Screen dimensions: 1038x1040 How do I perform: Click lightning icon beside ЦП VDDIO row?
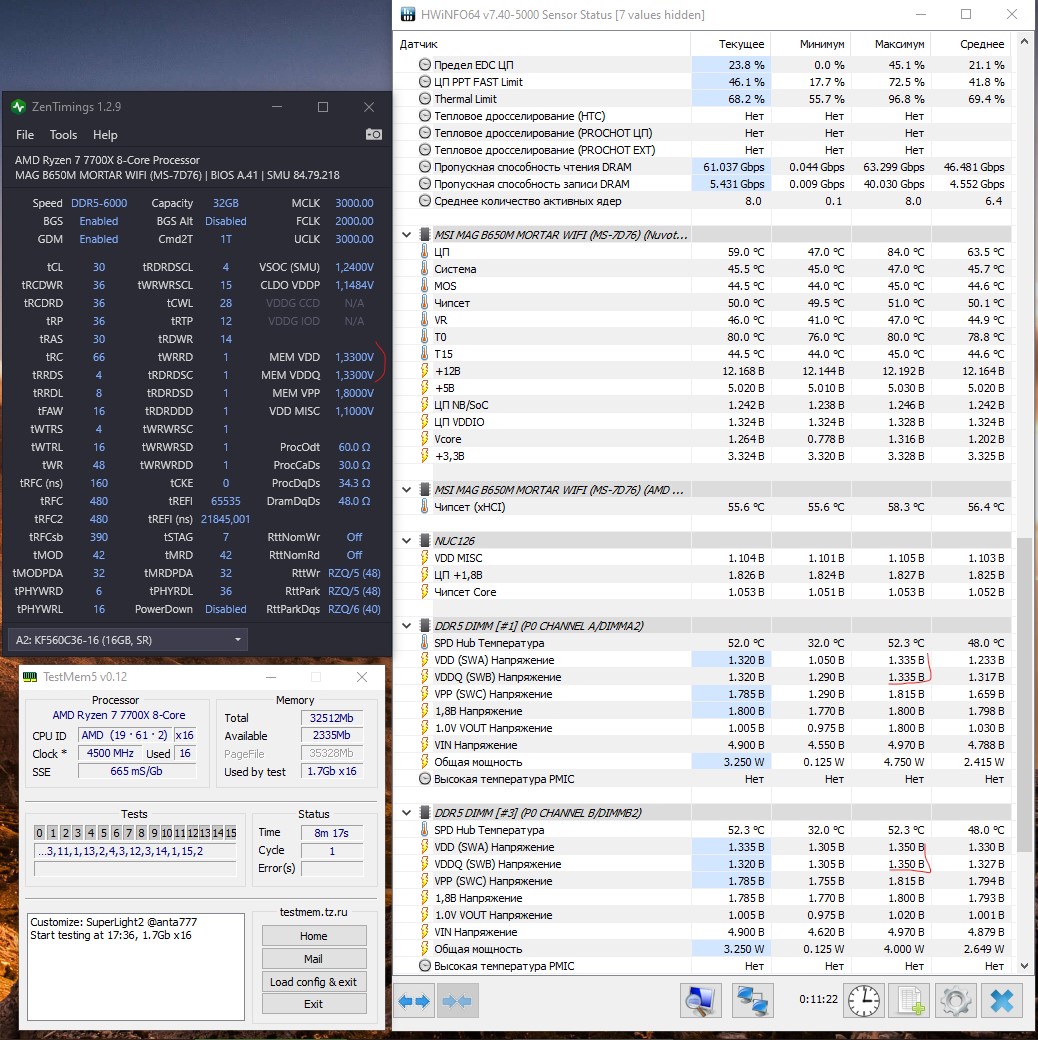point(424,422)
